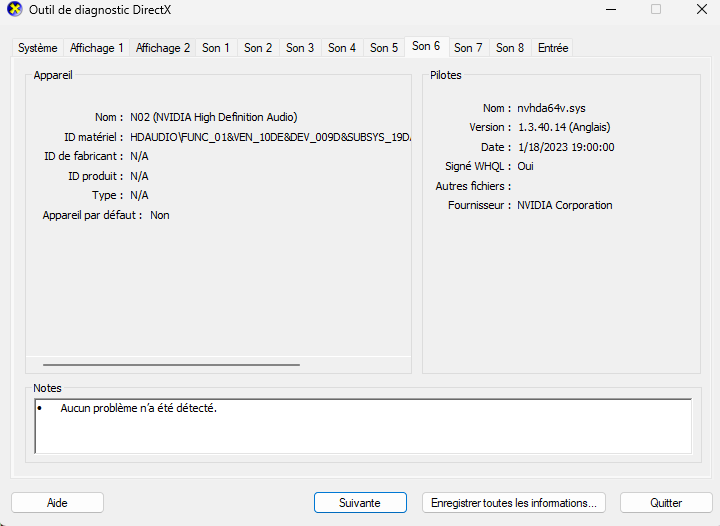Go to the Son 4 tab
The image size is (720, 526).
click(x=342, y=48)
